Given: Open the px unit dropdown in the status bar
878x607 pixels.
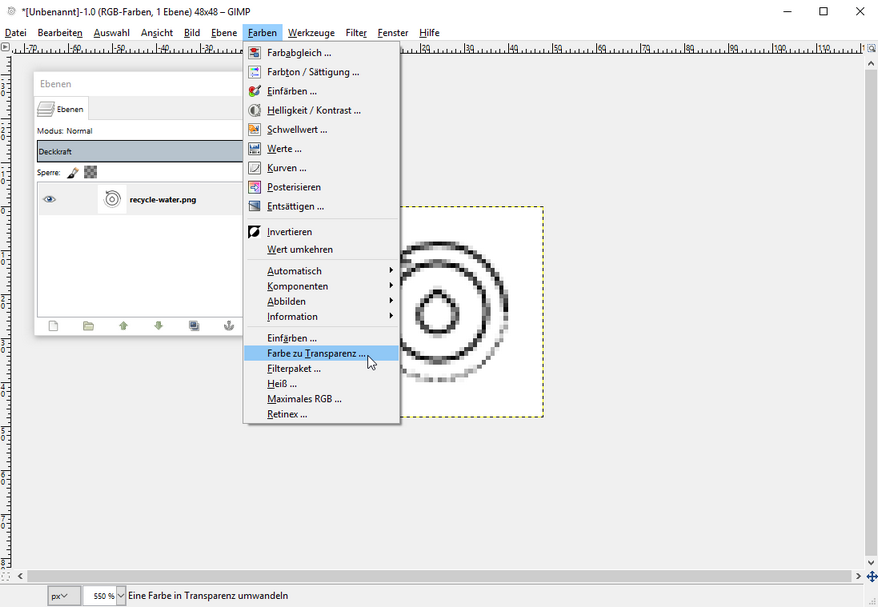Looking at the screenshot, I should [63, 595].
